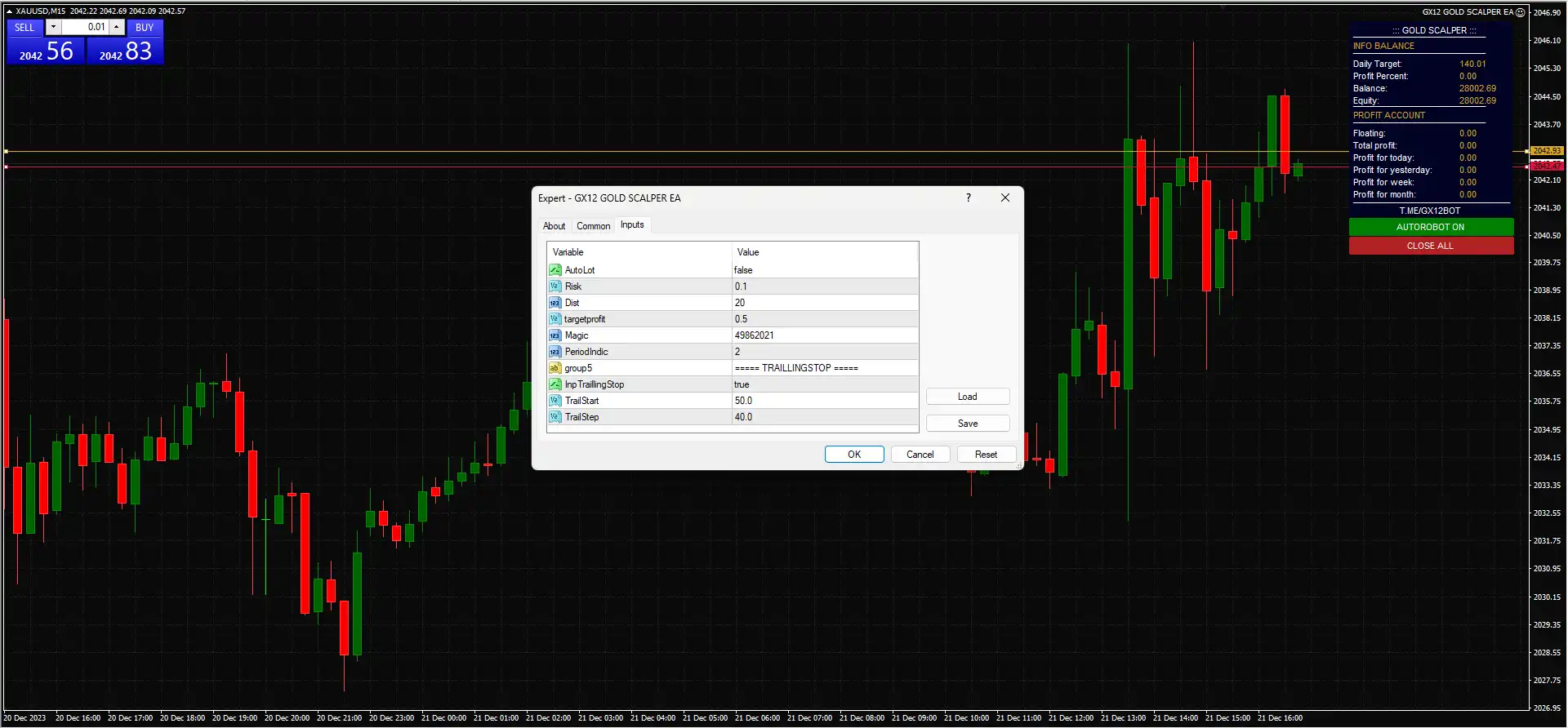Select the Risk double variable icon
The height and width of the screenshot is (728, 1568).
[x=555, y=286]
